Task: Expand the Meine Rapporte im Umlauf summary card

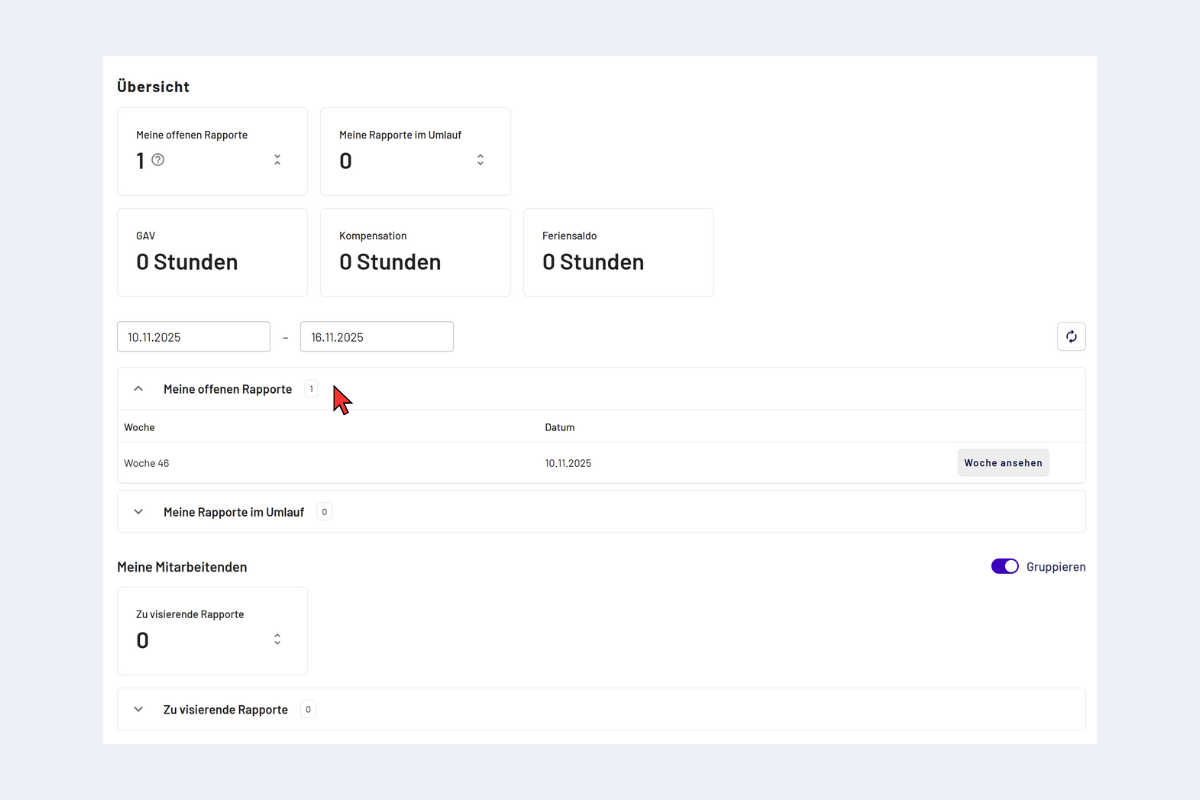Action: click(480, 160)
